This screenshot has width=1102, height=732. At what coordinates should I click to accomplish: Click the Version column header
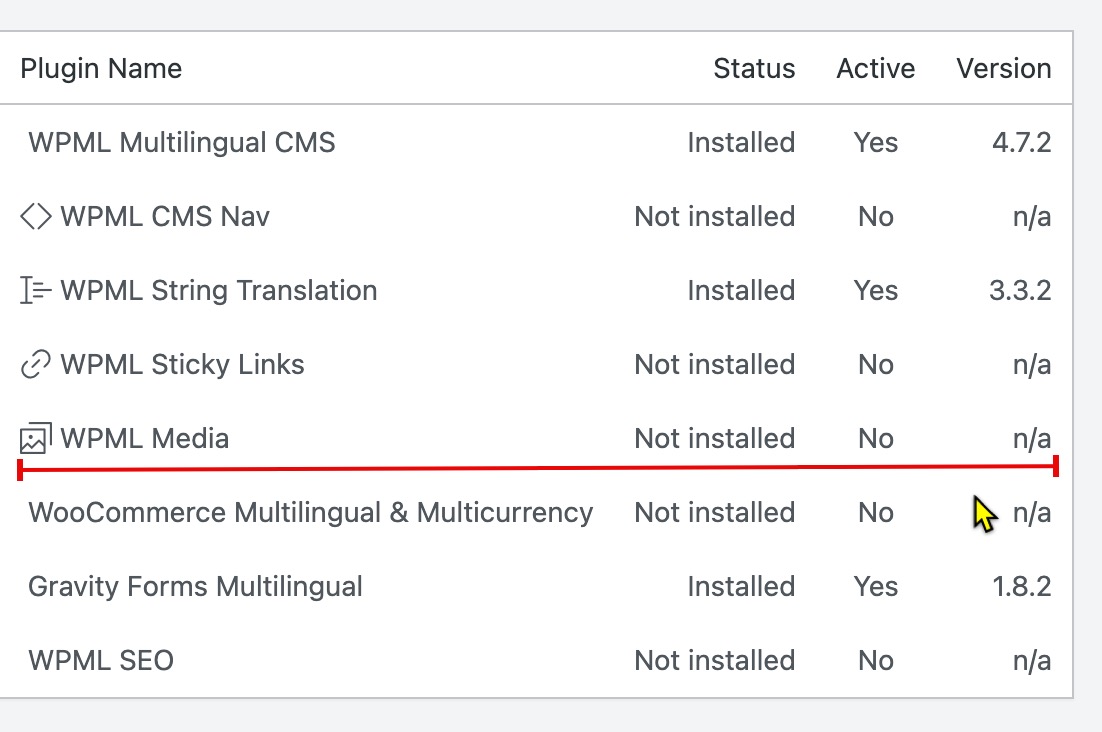[x=1004, y=68]
